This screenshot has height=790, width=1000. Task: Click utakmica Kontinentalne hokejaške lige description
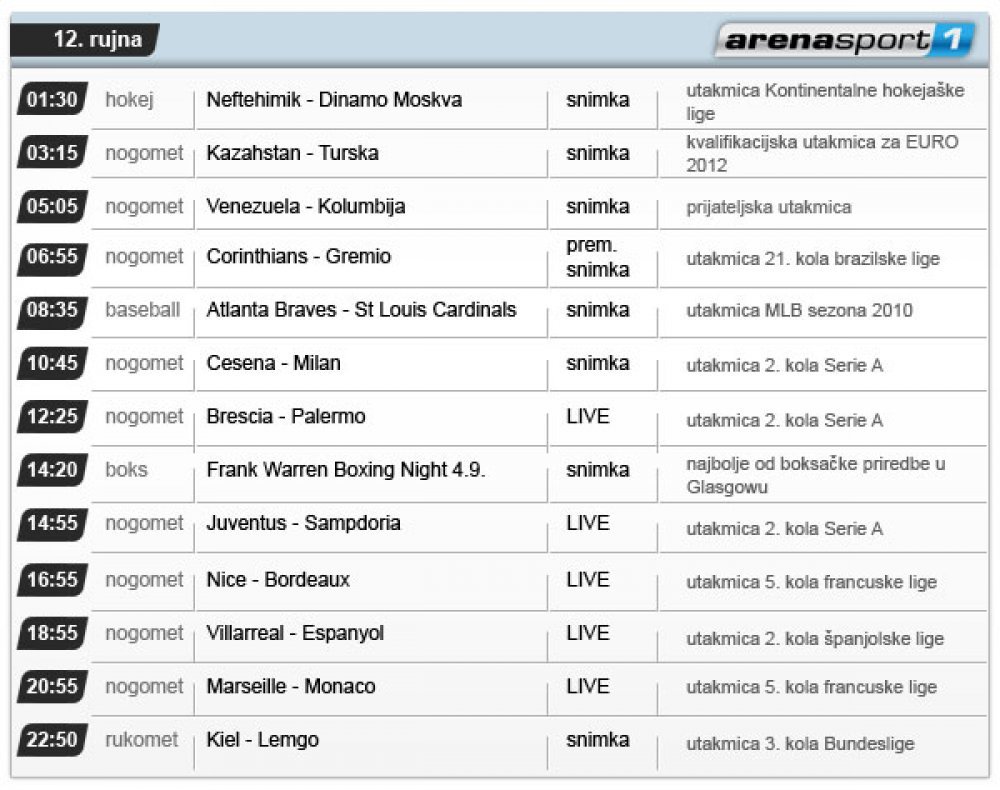(825, 102)
